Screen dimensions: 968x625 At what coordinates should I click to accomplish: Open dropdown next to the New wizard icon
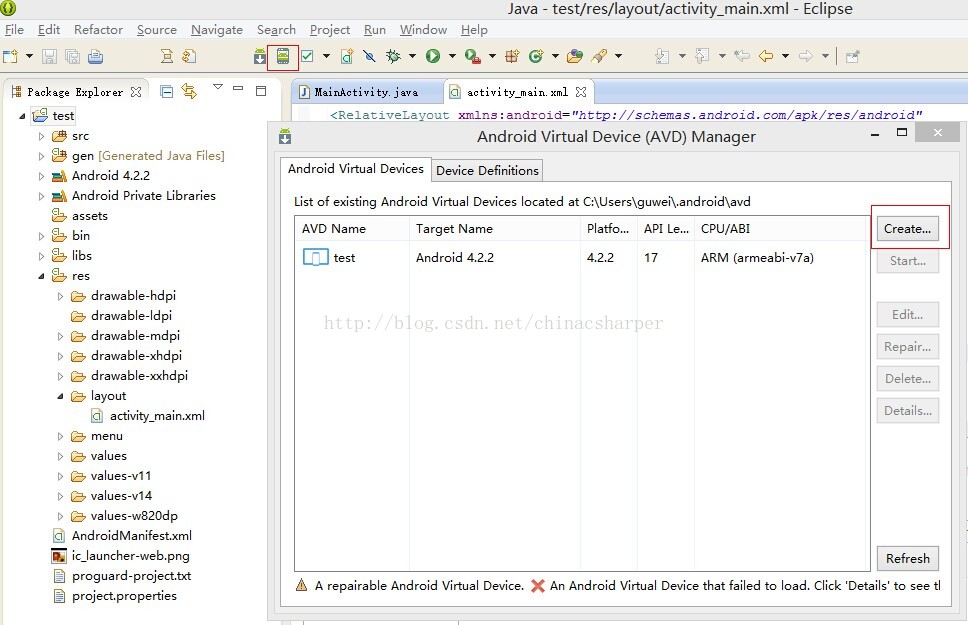point(29,57)
